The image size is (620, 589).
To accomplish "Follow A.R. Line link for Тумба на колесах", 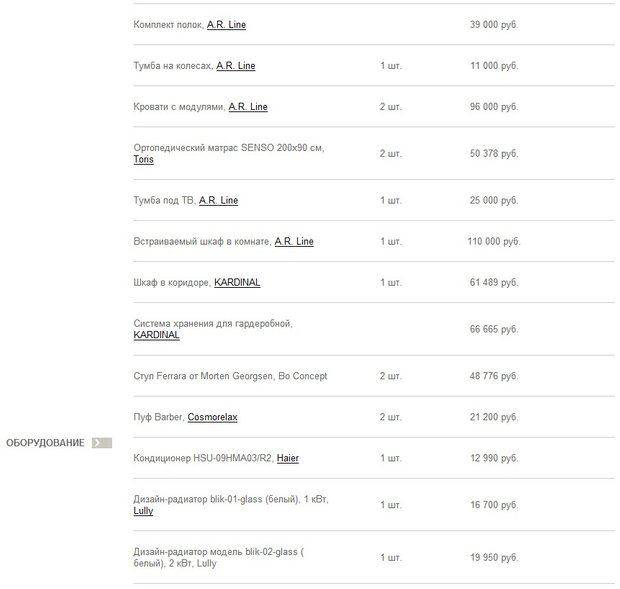I will (236, 66).
